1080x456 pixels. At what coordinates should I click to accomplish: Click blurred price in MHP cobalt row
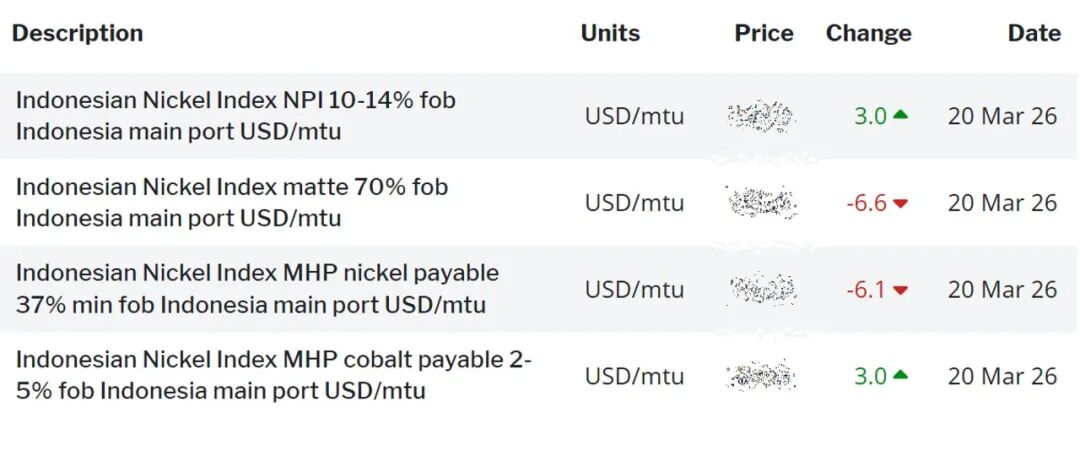pos(762,376)
